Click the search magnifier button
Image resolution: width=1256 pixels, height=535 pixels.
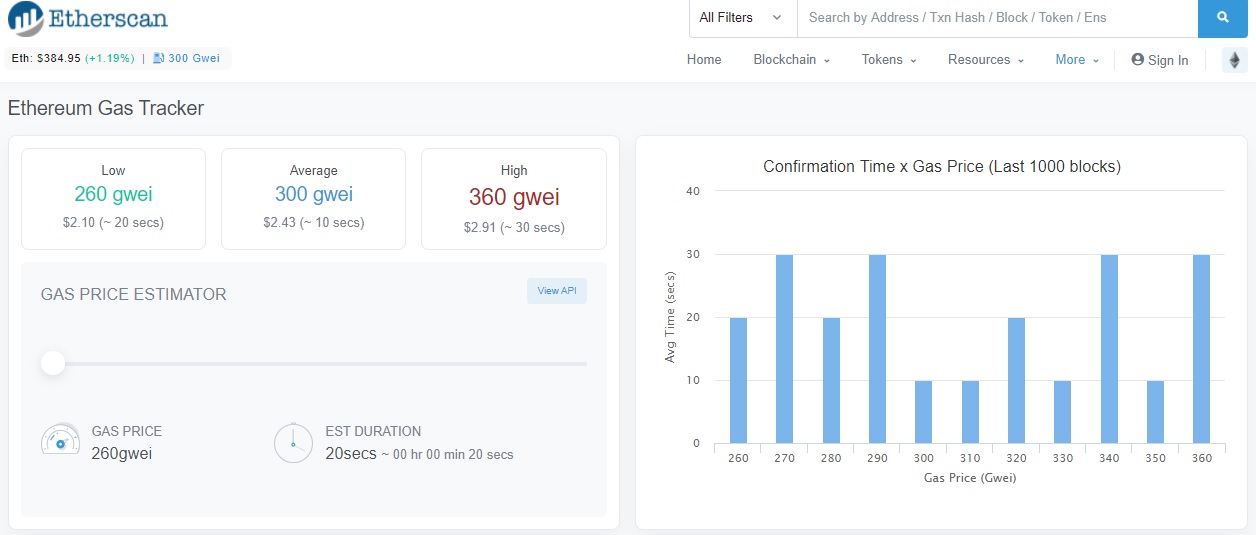1223,18
